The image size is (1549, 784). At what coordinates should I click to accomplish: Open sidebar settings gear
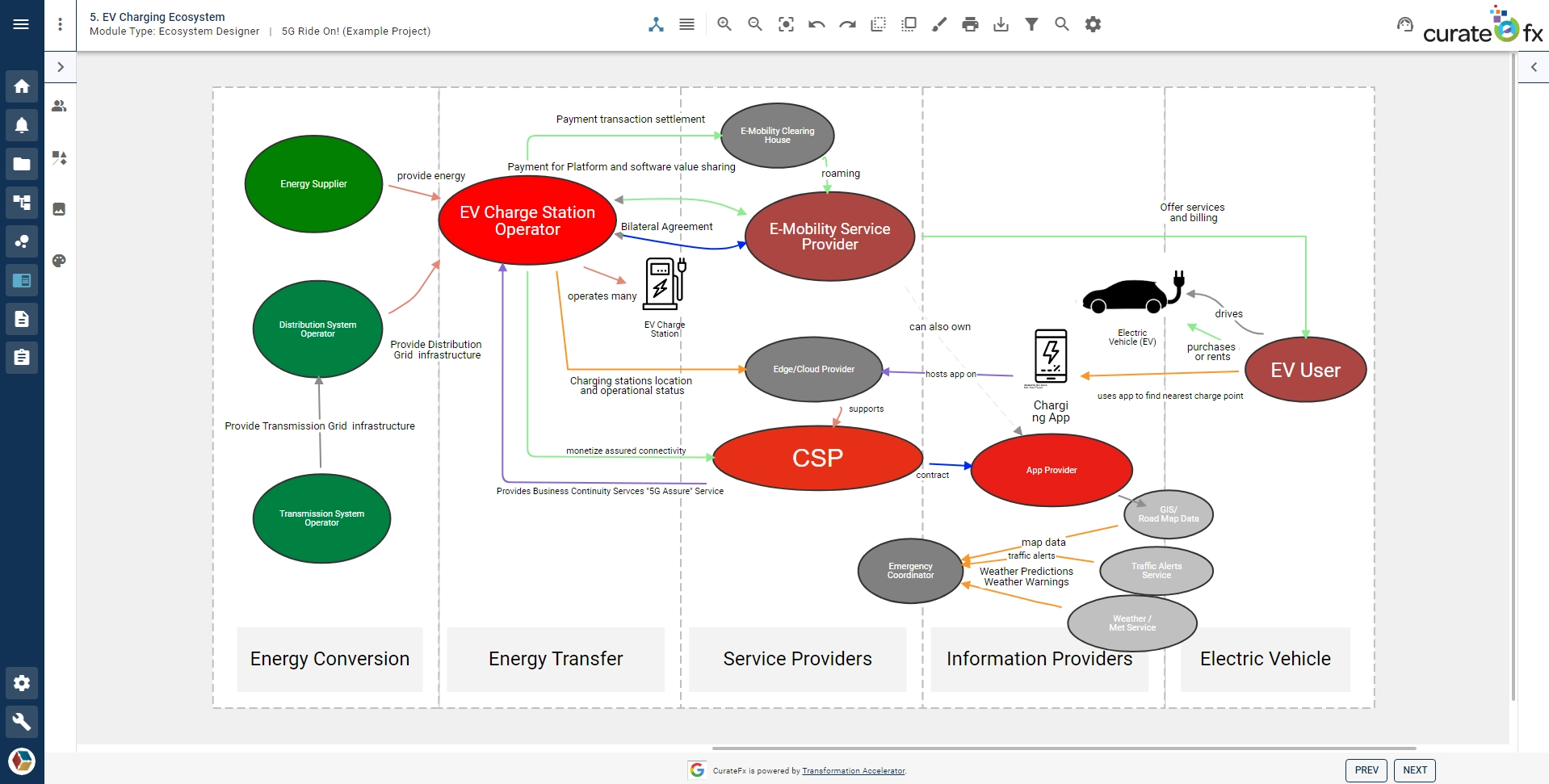tap(22, 683)
